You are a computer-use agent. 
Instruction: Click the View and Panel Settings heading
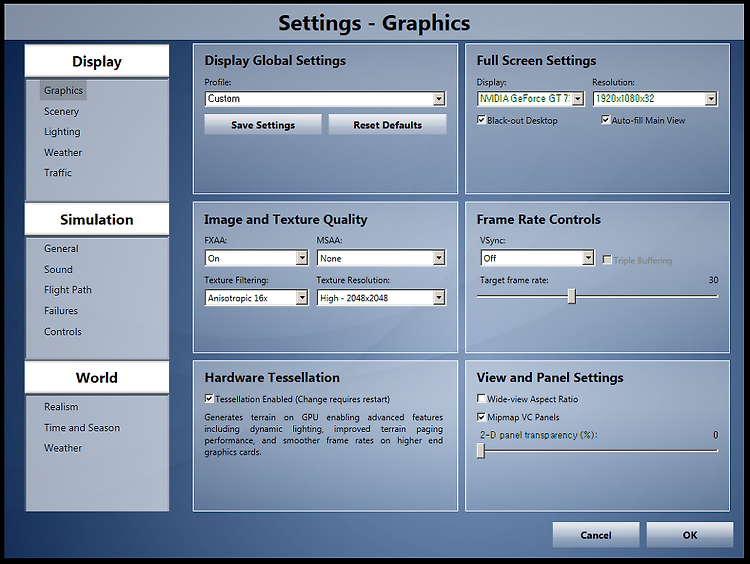(550, 377)
